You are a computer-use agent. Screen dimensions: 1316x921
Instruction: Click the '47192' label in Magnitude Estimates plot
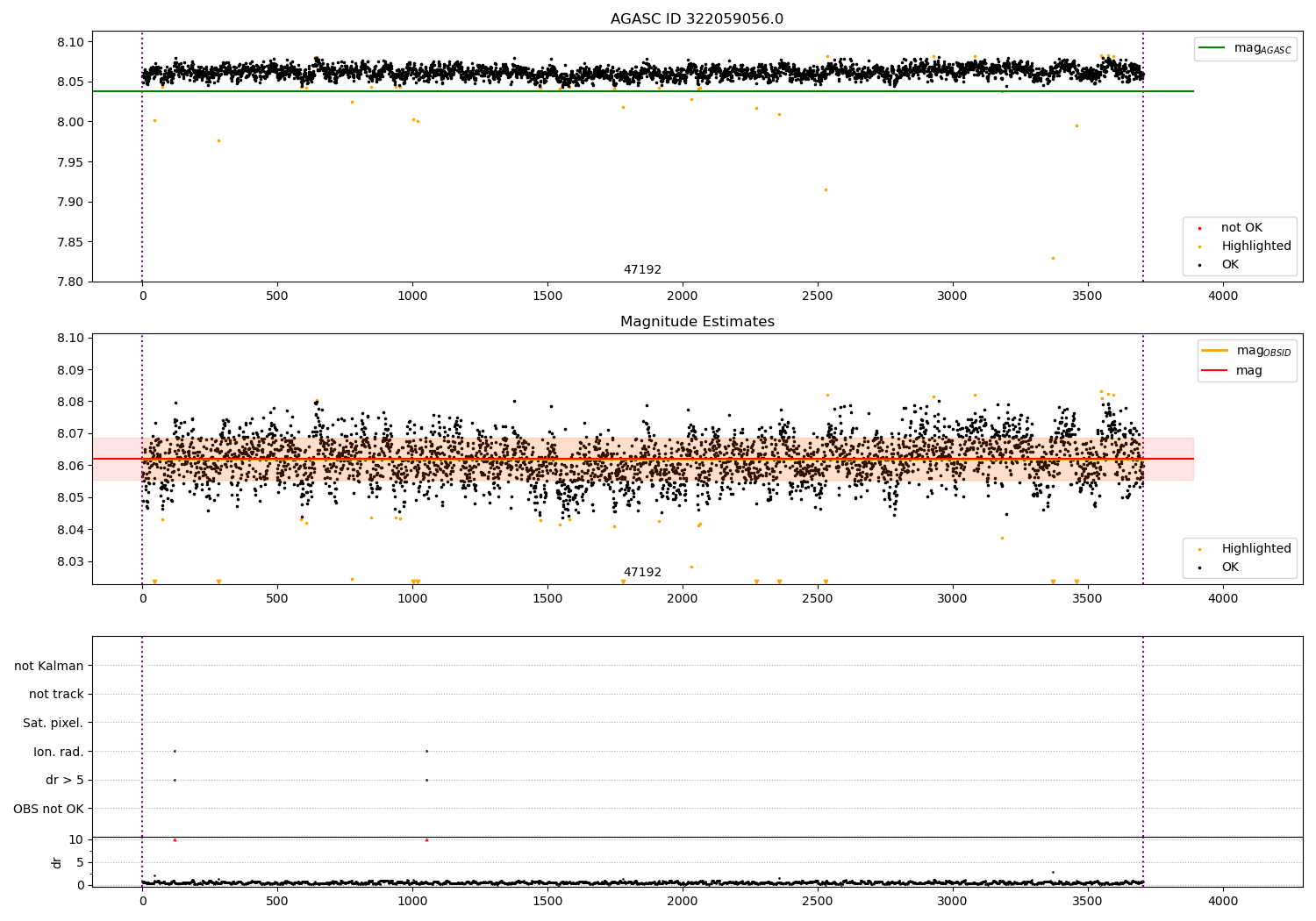642,573
